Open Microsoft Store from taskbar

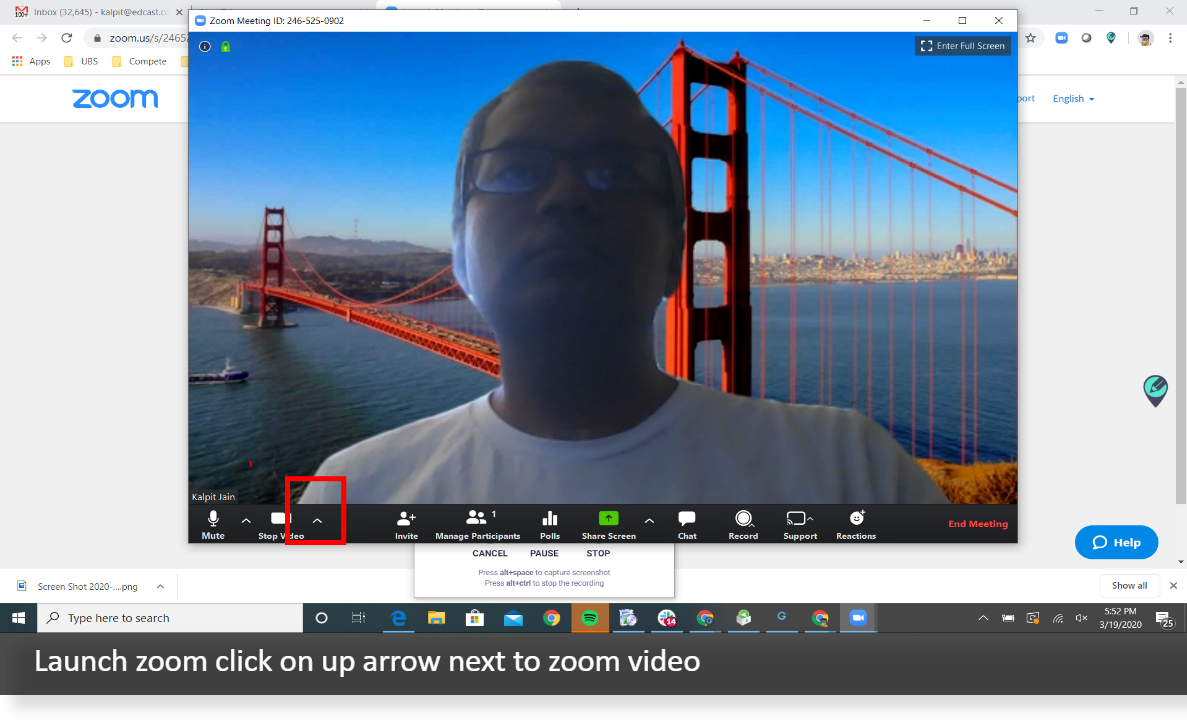[x=475, y=618]
